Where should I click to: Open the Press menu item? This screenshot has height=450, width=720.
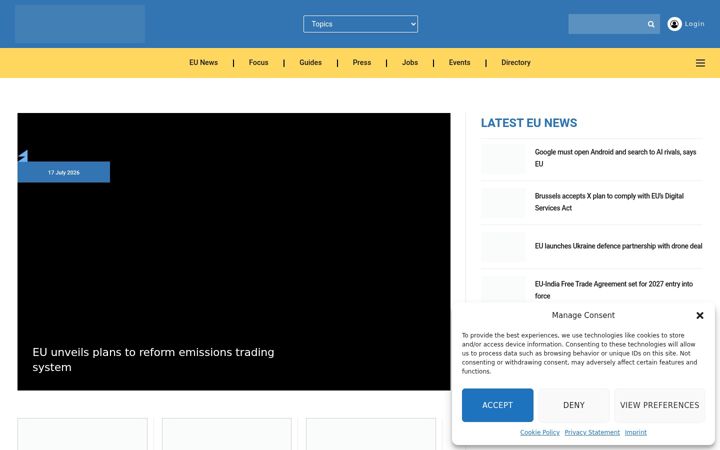point(362,62)
